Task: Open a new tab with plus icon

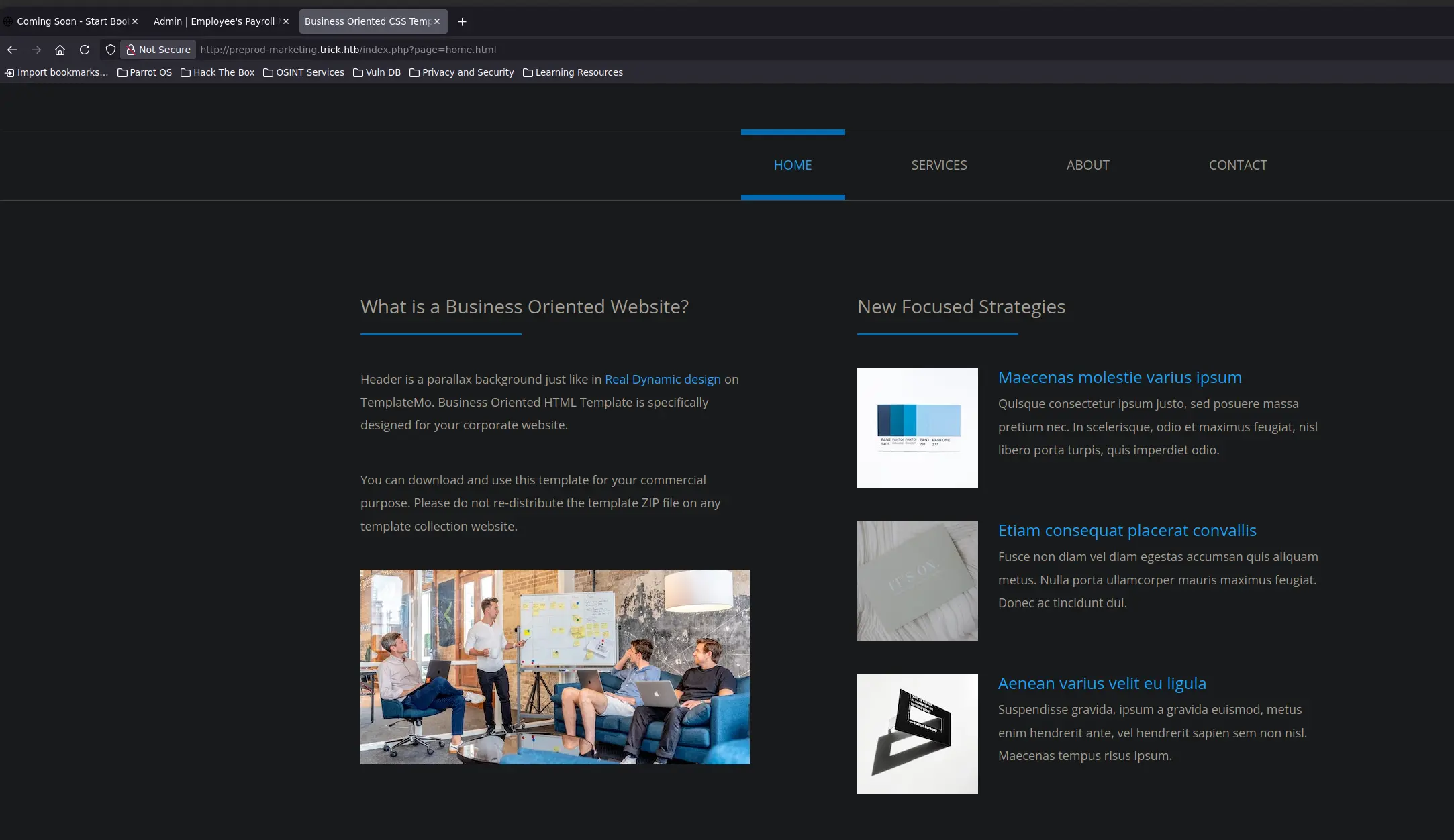Action: (x=462, y=21)
